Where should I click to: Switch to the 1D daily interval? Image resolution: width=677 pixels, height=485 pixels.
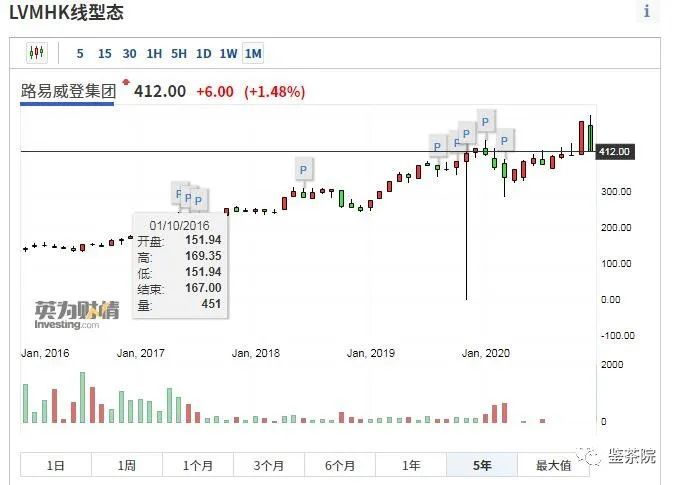pyautogui.click(x=203, y=54)
